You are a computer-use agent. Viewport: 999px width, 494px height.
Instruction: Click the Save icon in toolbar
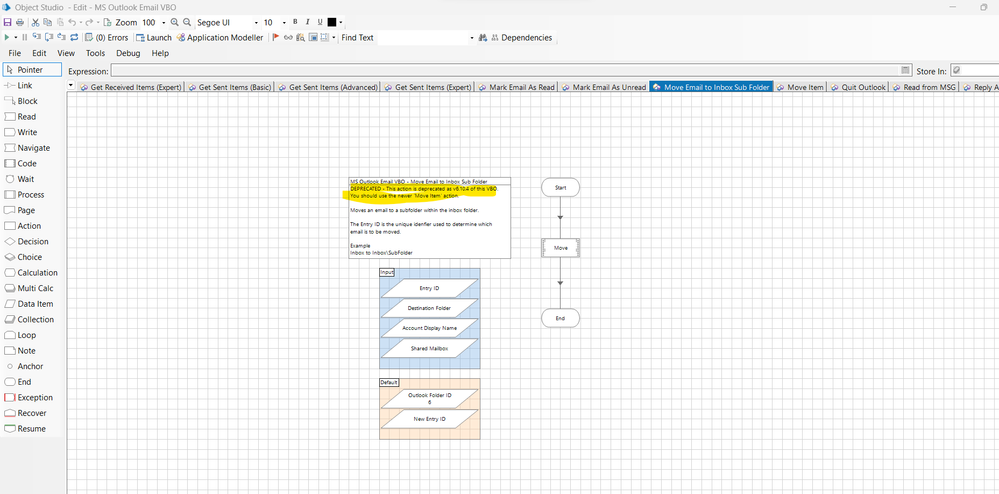[8, 22]
